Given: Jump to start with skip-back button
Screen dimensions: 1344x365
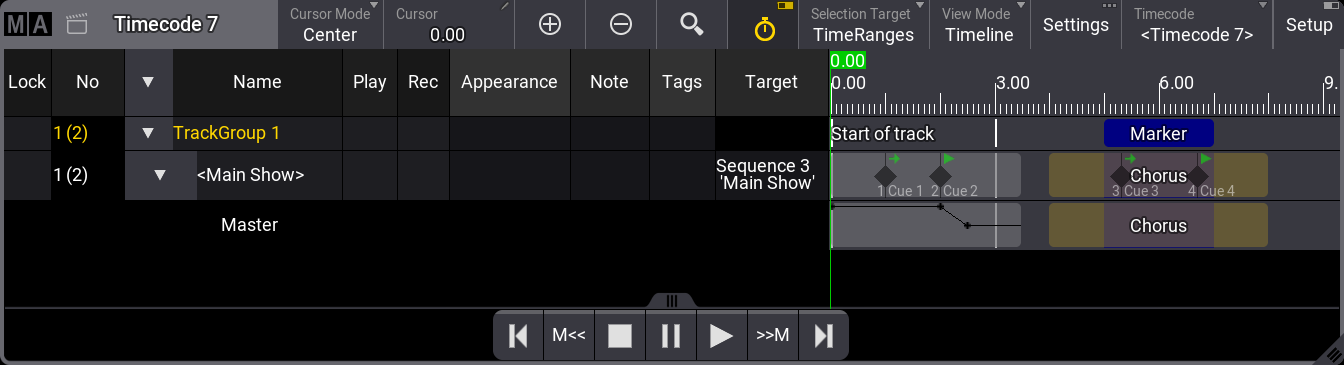Looking at the screenshot, I should 518,336.
